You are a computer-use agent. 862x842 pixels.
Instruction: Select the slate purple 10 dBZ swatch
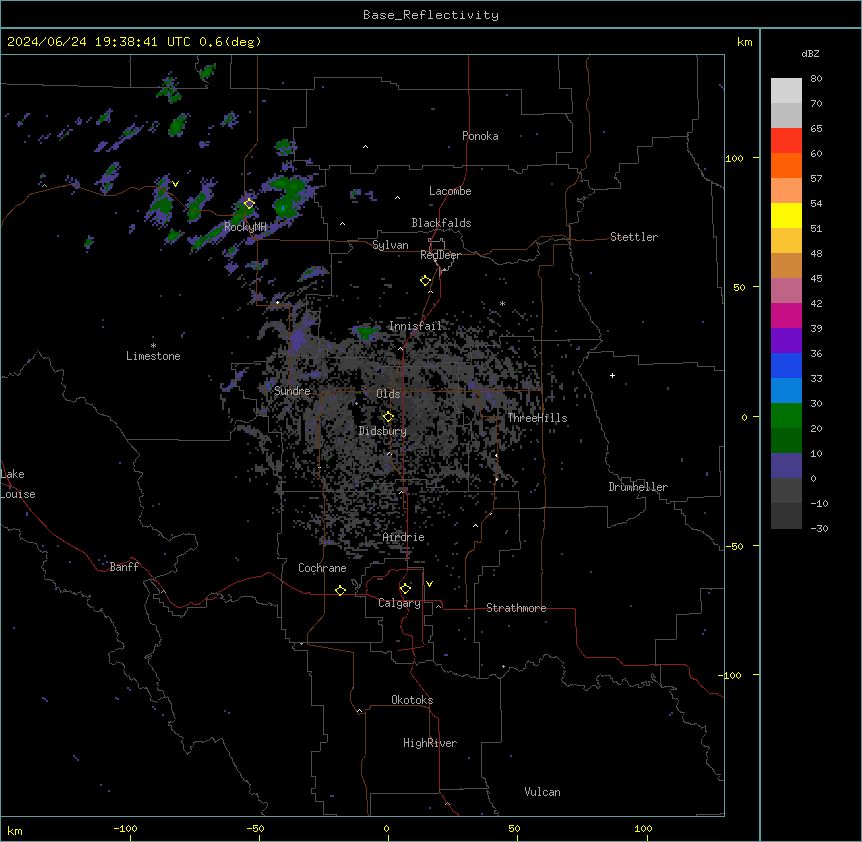tap(786, 466)
